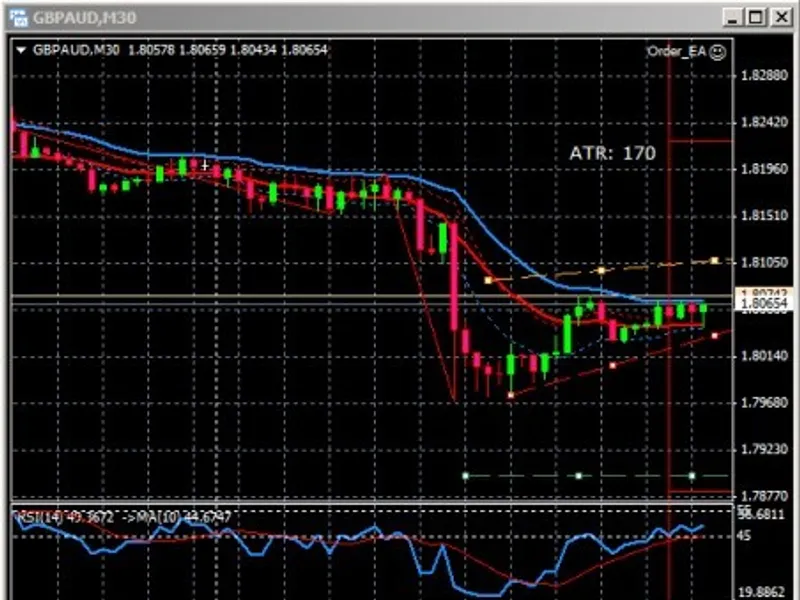Click the Order_EA expert advisor label
The height and width of the screenshot is (600, 800).
coord(677,52)
